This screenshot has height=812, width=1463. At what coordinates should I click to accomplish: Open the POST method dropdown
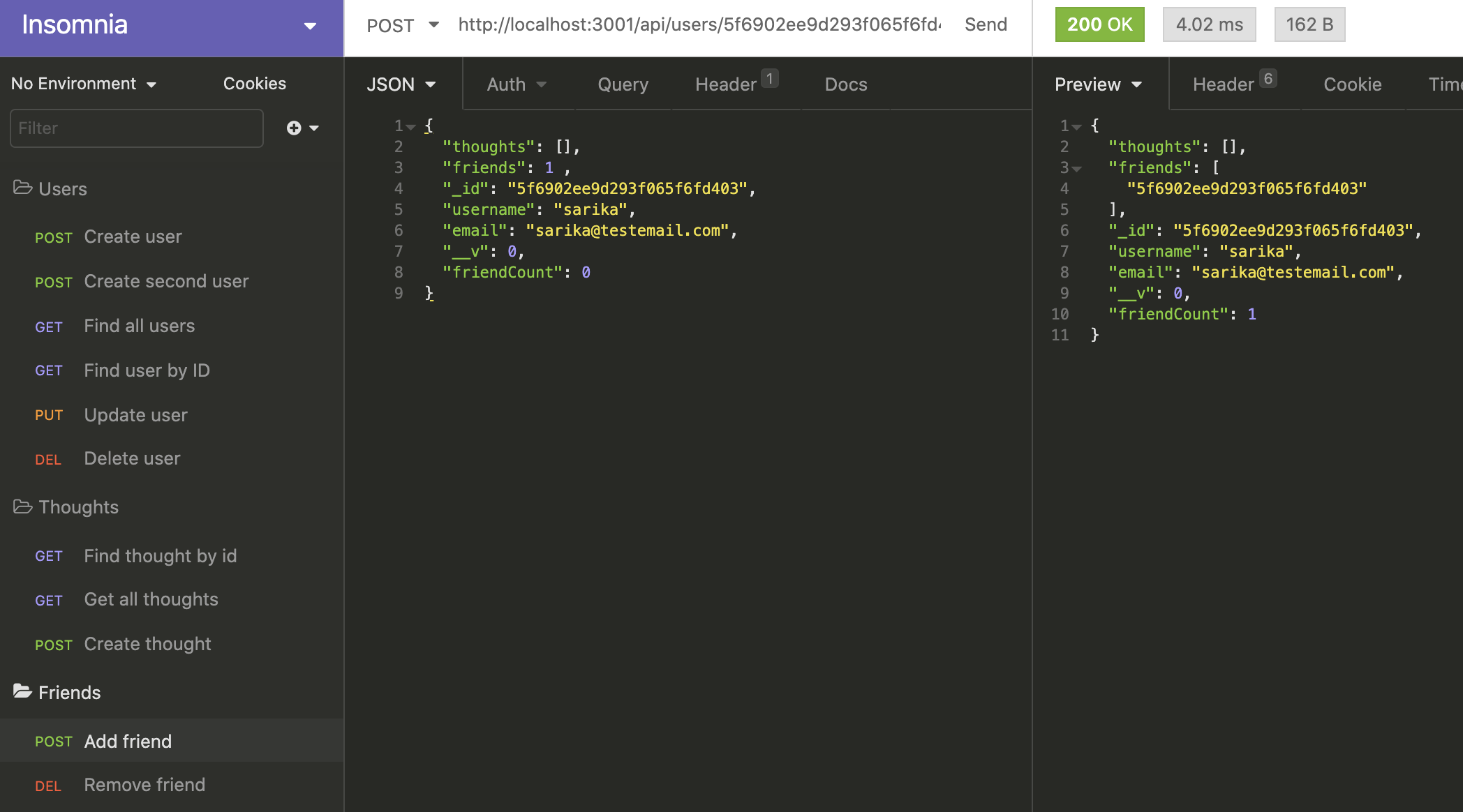(403, 25)
